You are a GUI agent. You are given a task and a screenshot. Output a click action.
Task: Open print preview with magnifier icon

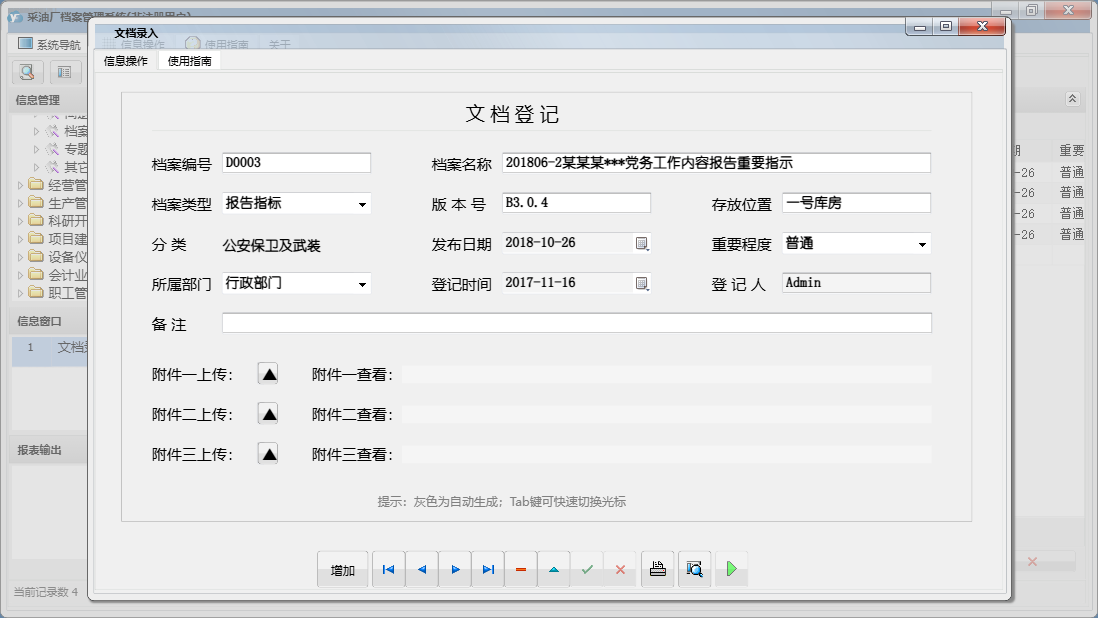pyautogui.click(x=694, y=568)
